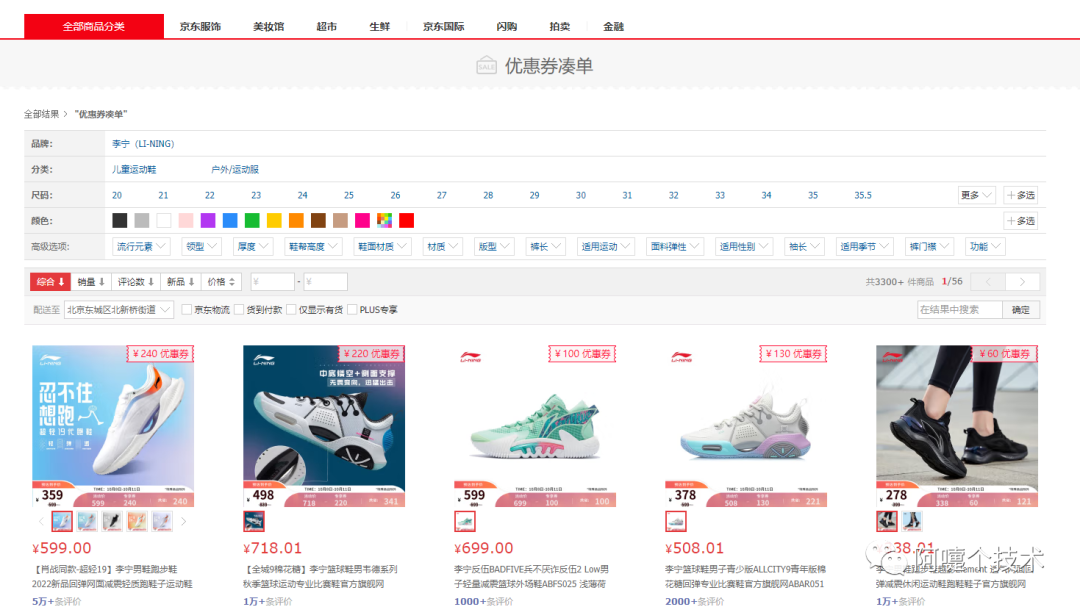Check the 仅显示有货 checkbox

tap(291, 310)
